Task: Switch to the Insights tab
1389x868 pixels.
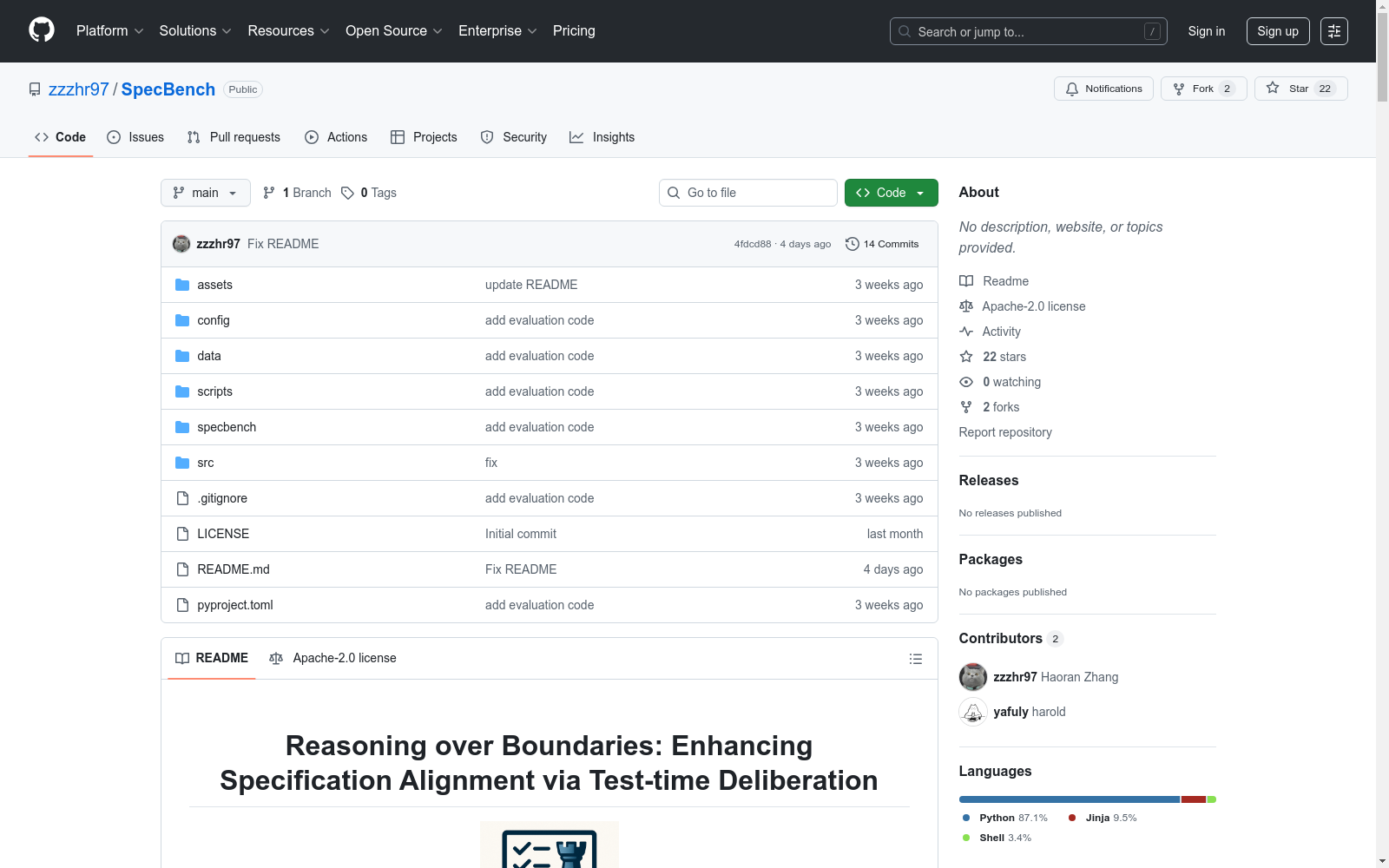Action: pyautogui.click(x=602, y=137)
